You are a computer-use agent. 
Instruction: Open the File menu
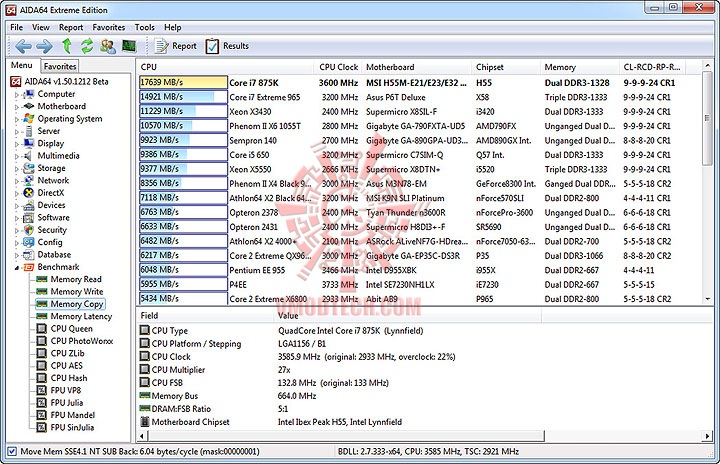point(17,28)
